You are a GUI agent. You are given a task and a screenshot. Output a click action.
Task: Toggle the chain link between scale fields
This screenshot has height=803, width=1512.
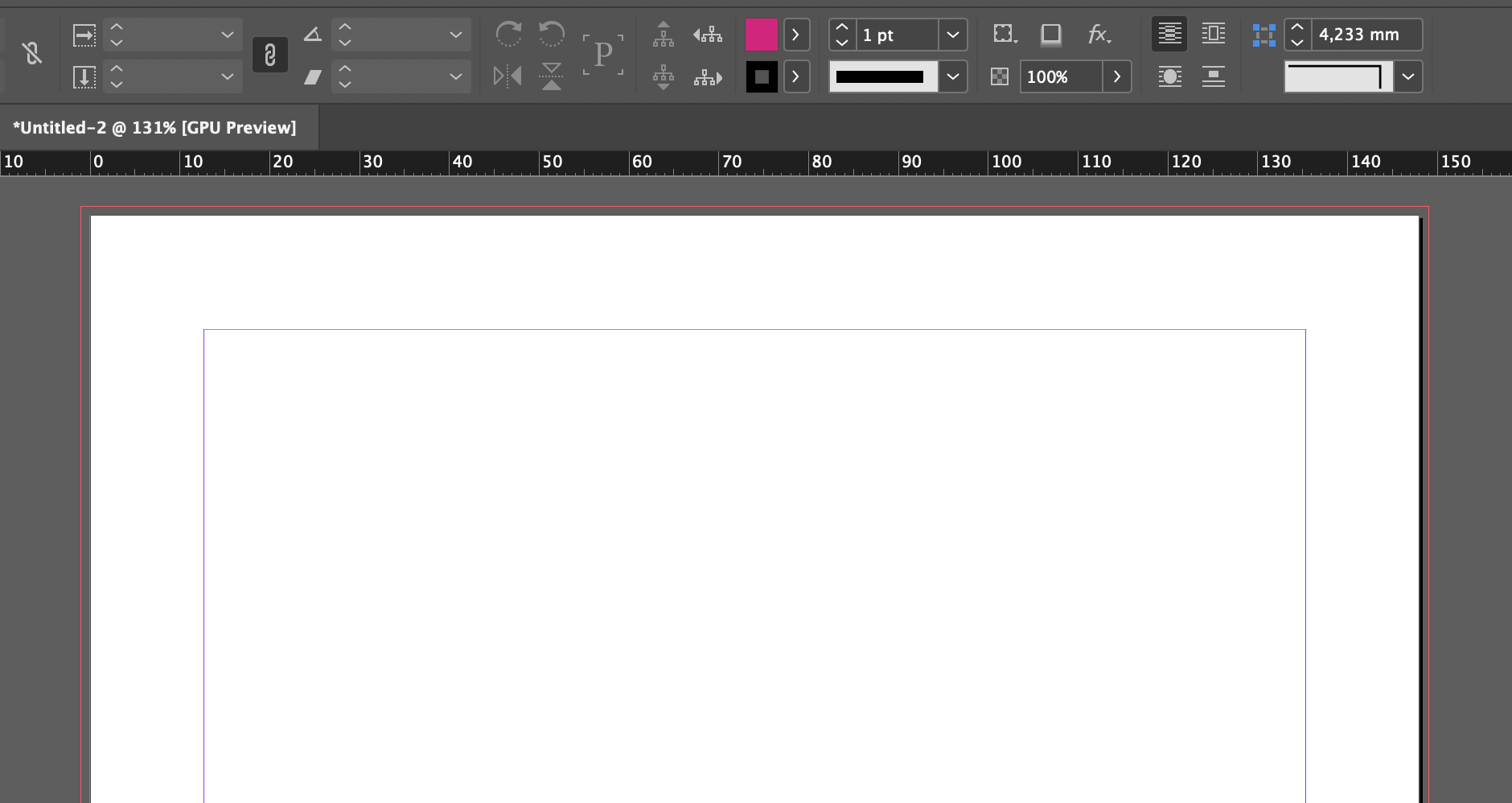(x=270, y=55)
